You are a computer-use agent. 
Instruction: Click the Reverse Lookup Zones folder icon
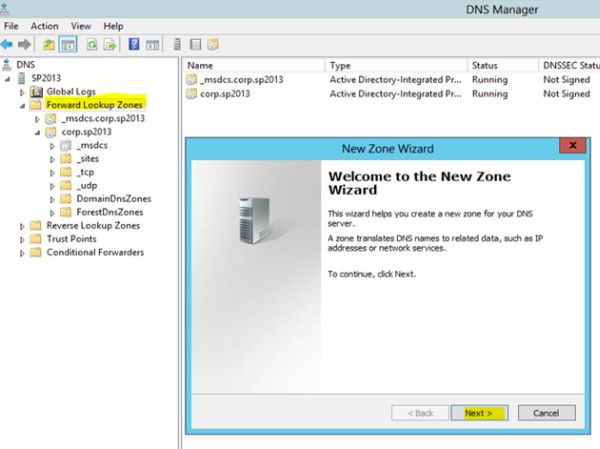pos(36,225)
